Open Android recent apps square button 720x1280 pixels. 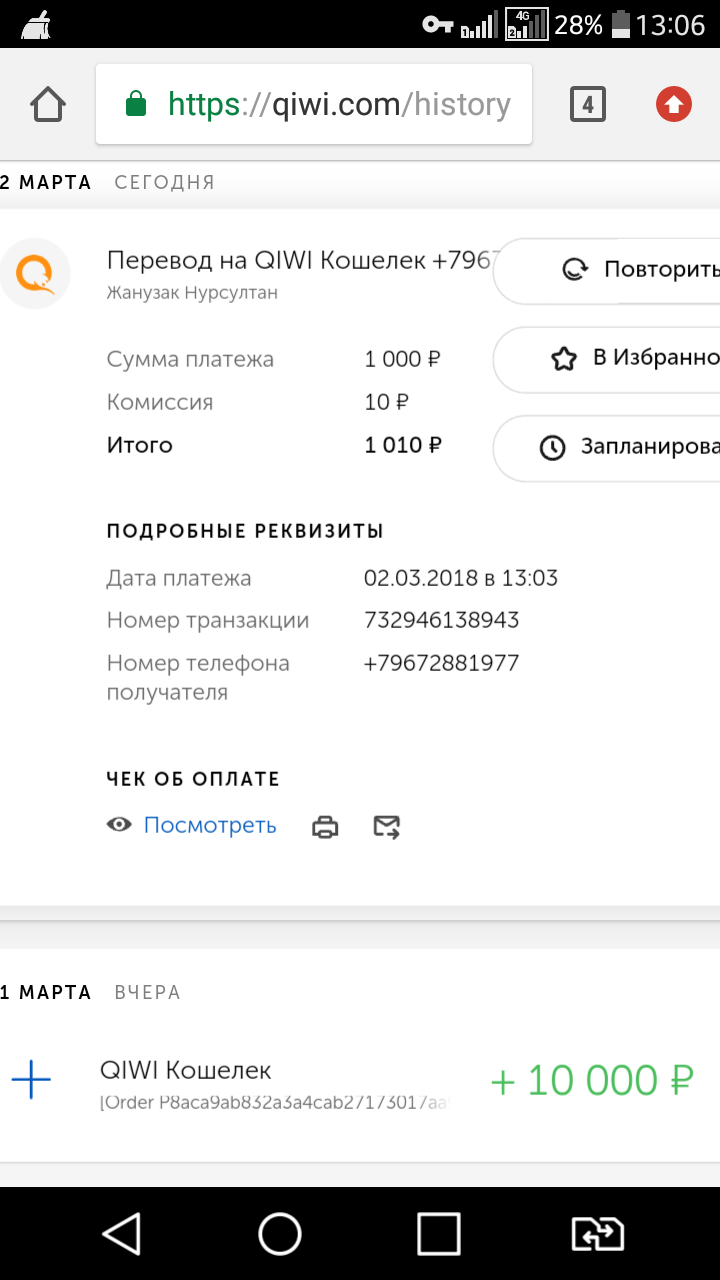[439, 1234]
